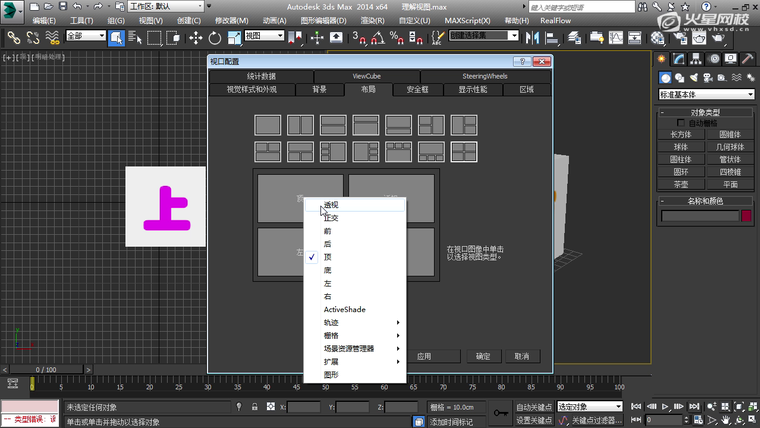Switch to the 安全框 tab

[x=417, y=89]
